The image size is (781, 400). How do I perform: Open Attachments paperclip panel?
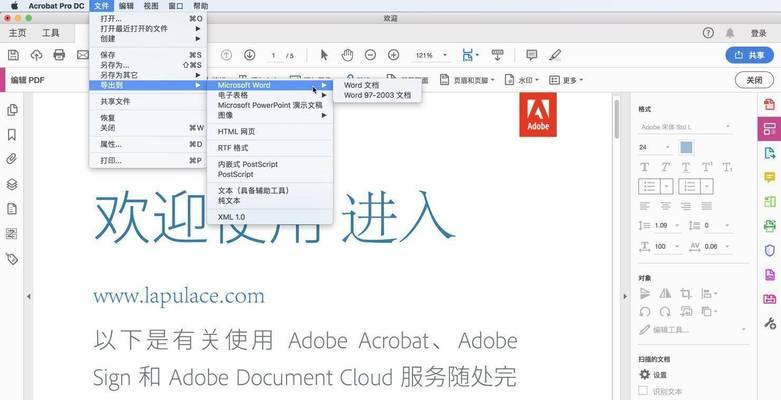(x=12, y=159)
